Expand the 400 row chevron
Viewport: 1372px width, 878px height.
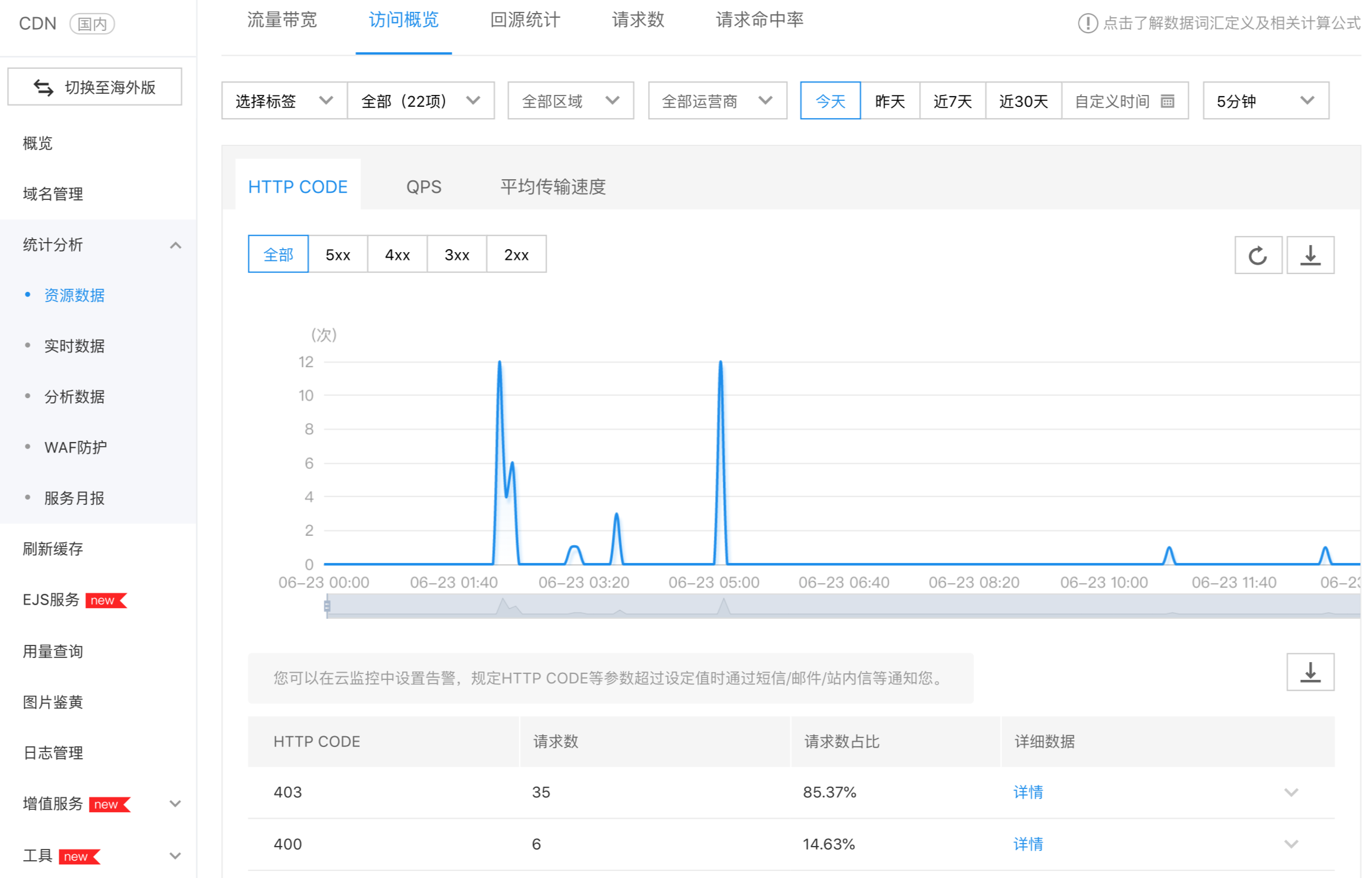click(1291, 844)
